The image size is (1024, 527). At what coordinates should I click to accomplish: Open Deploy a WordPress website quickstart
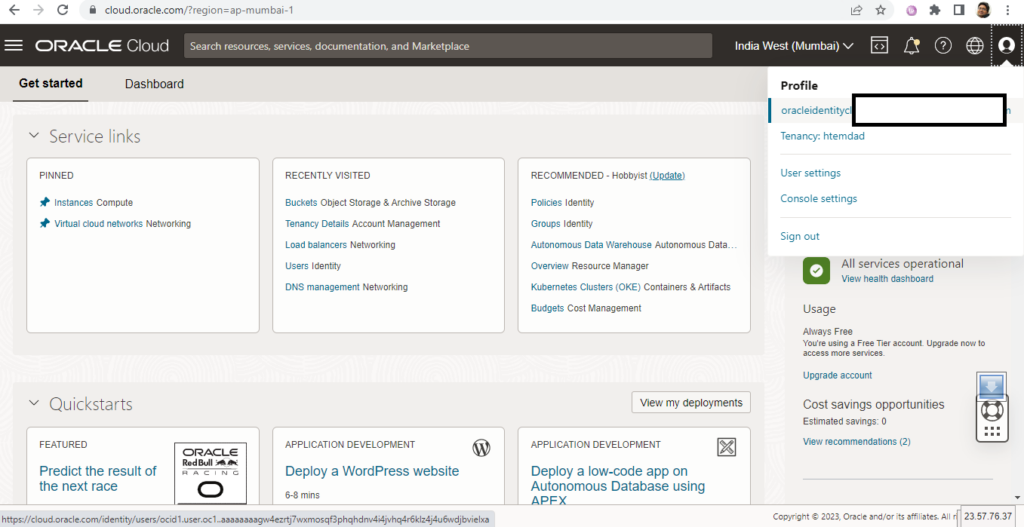372,471
